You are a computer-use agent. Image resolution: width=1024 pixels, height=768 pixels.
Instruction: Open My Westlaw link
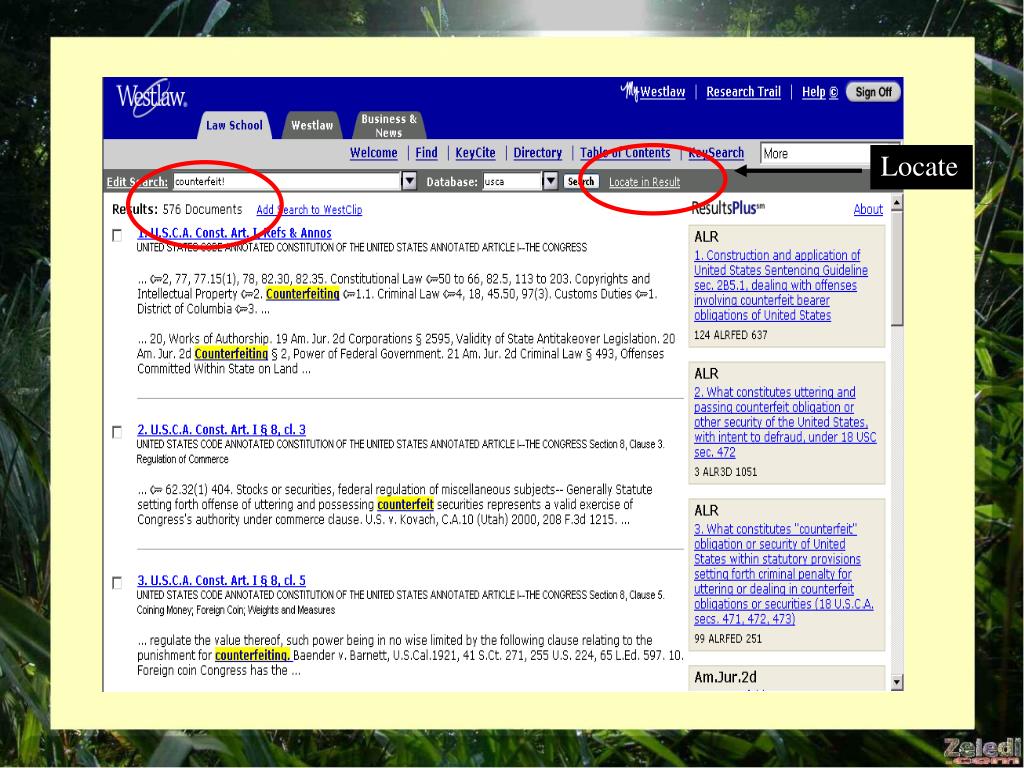(x=653, y=91)
